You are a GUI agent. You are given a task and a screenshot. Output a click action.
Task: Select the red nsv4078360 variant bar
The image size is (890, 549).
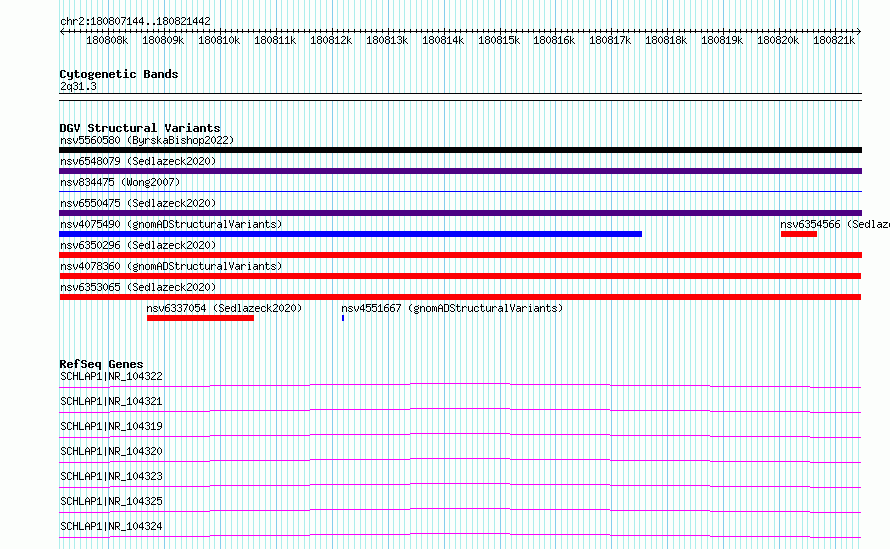click(460, 276)
